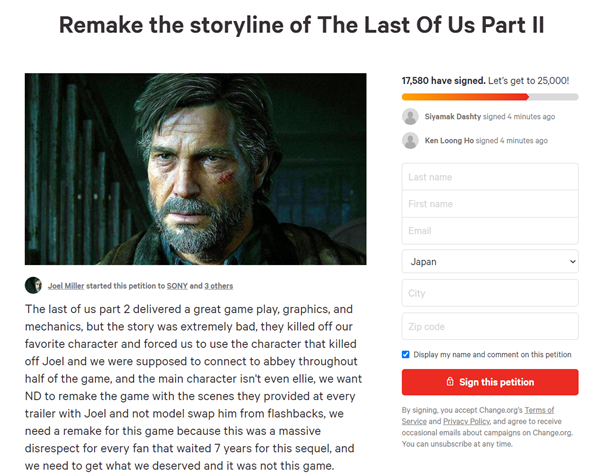Image resolution: width=600 pixels, height=476 pixels.
Task: Sign this petition
Action: coord(490,382)
